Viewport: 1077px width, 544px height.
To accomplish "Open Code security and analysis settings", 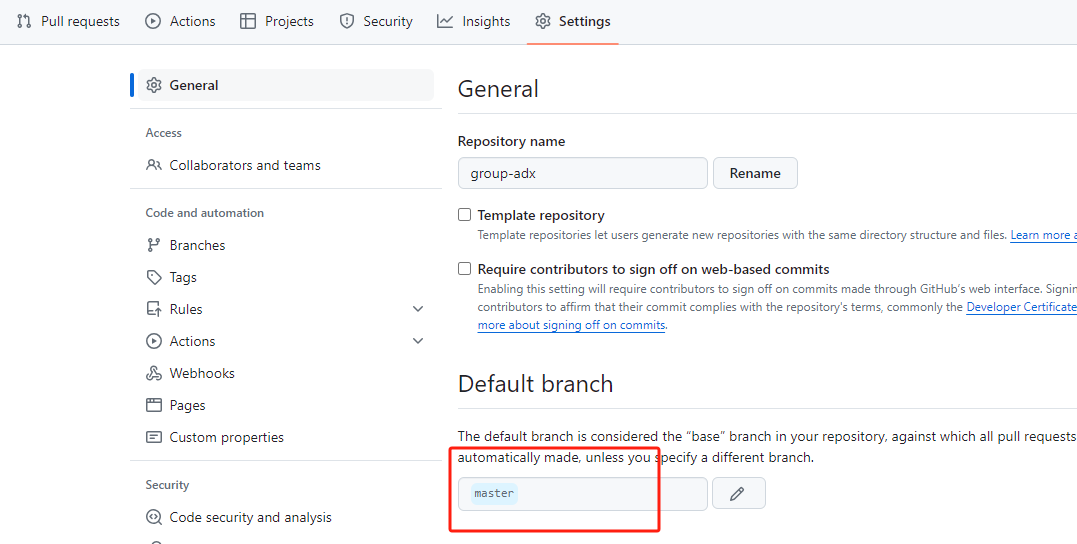I will tap(250, 517).
